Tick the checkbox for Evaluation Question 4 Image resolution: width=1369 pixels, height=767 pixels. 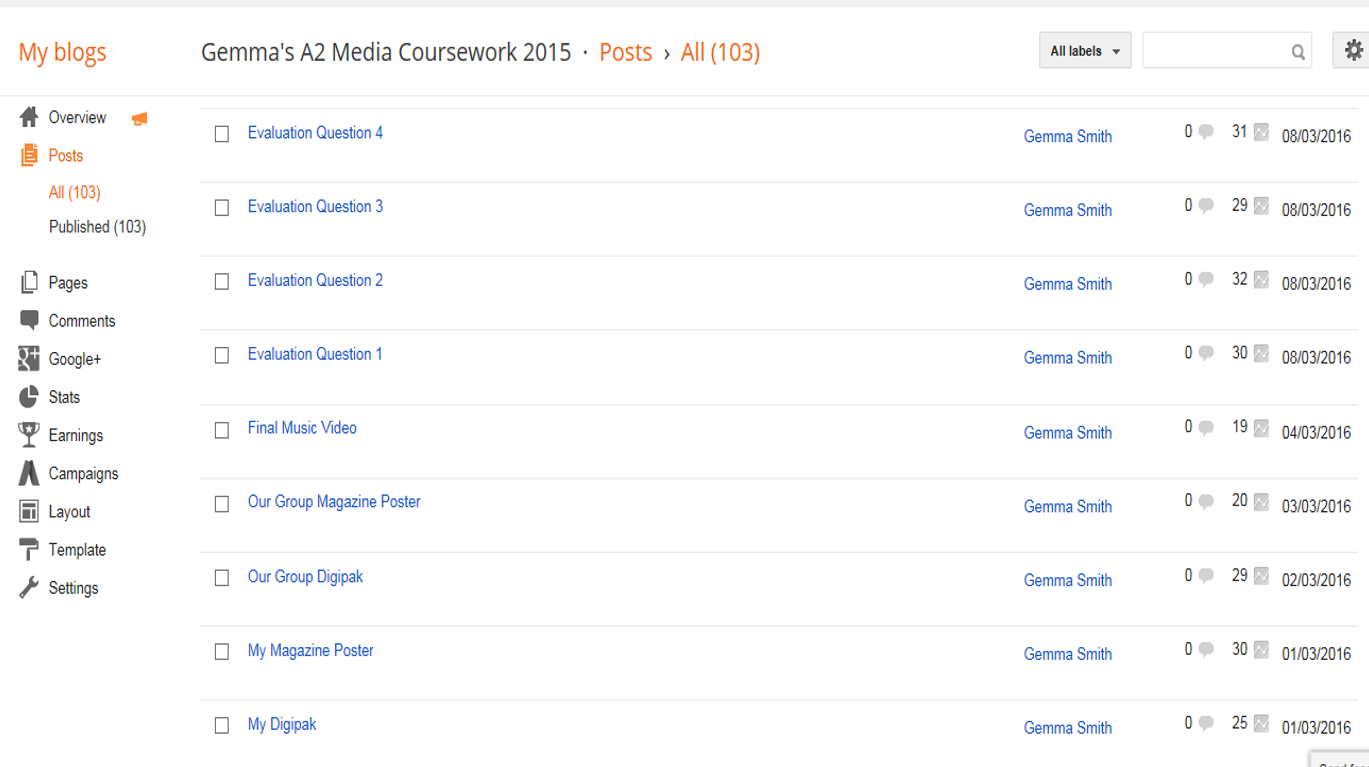point(222,134)
